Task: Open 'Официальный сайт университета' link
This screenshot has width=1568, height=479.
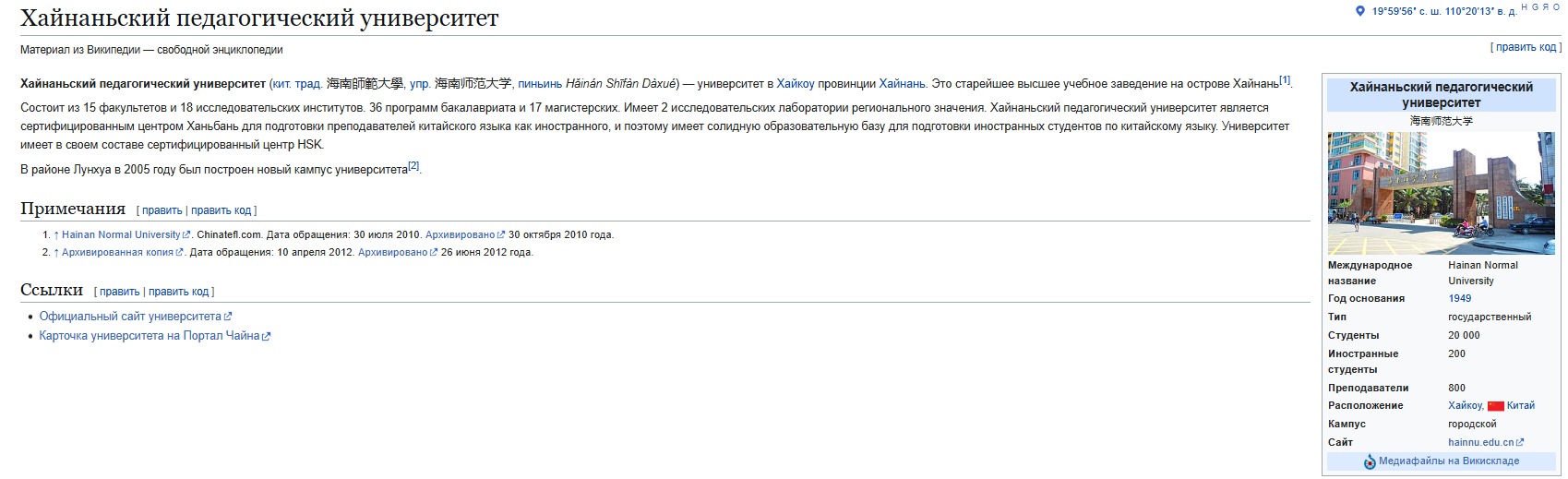Action: coord(130,317)
